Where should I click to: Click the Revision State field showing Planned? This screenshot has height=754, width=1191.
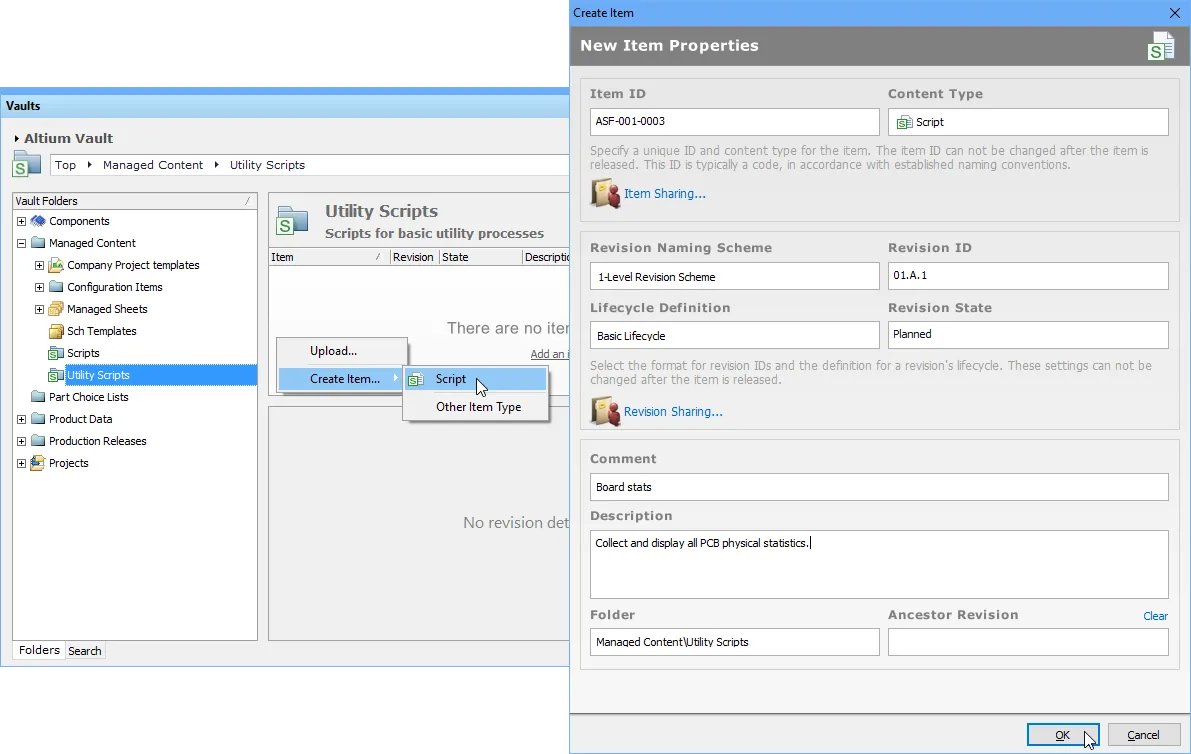tap(1028, 335)
